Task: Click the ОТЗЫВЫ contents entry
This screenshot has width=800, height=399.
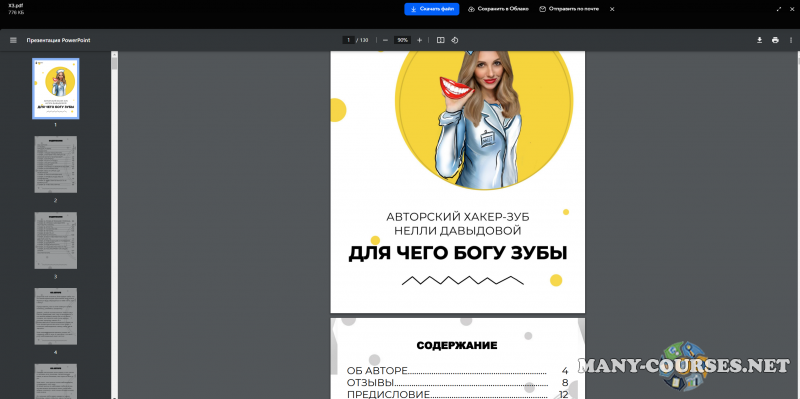Action: pos(457,383)
